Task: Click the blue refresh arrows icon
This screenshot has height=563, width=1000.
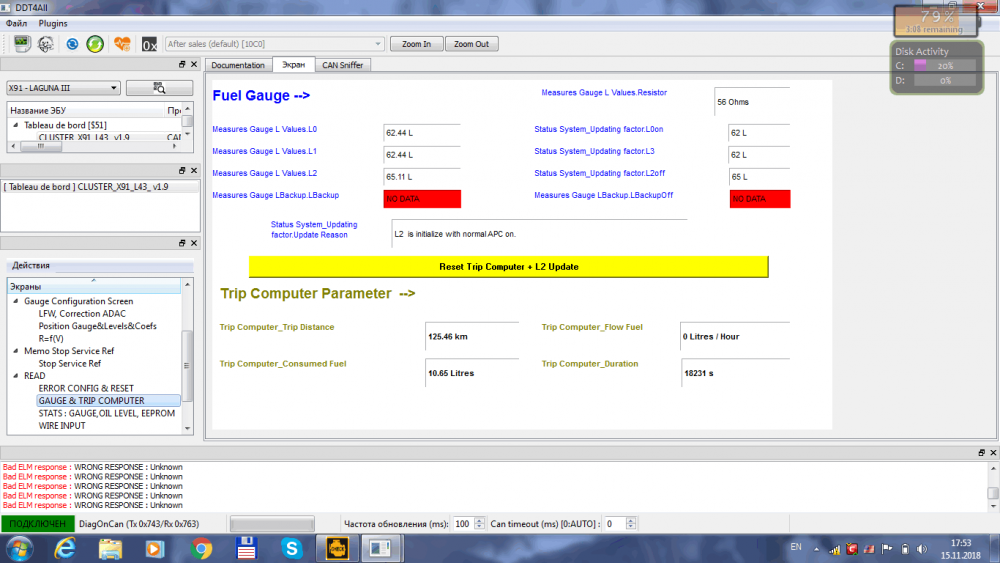Action: (72, 43)
